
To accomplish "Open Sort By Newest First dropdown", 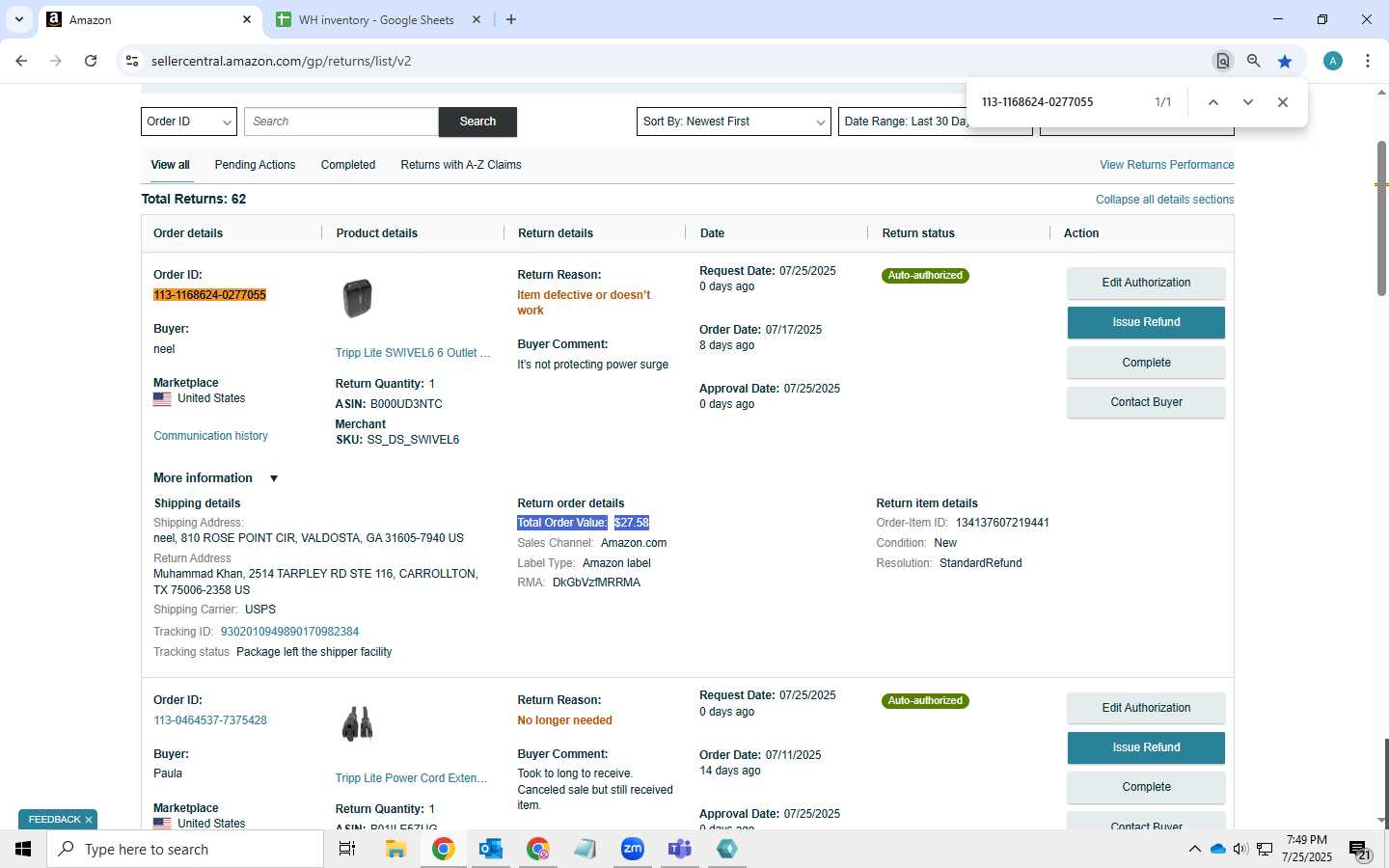I will [733, 122].
